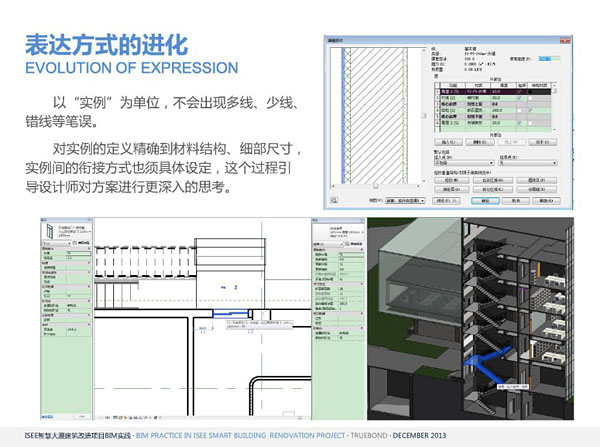
Task: Open the instance filter dropdown in right Properties panel
Action: coord(328,244)
